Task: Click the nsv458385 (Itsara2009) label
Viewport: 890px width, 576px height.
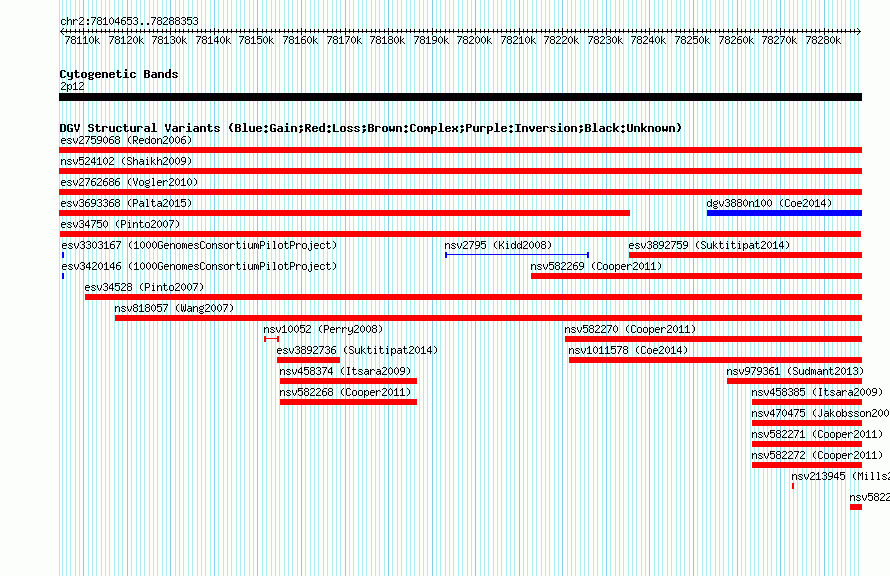Action: [817, 392]
